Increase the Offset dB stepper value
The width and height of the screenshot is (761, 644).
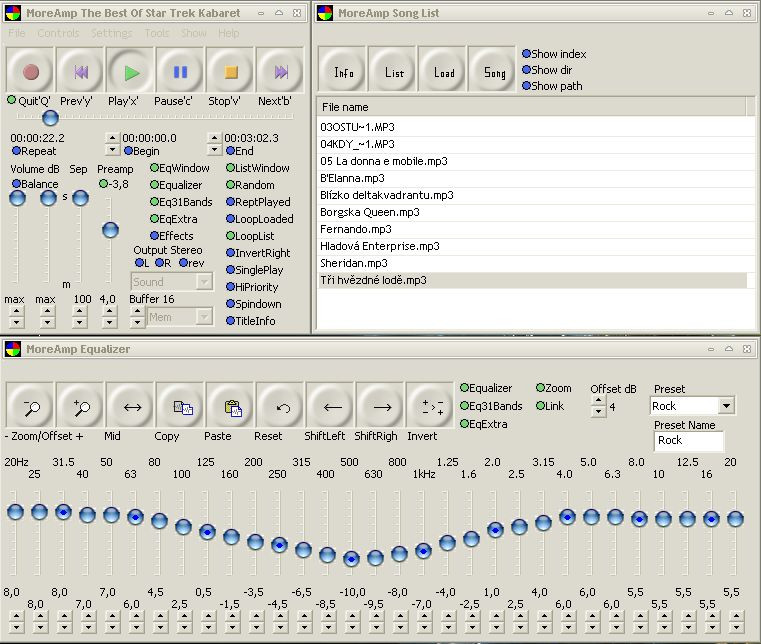tap(598, 400)
